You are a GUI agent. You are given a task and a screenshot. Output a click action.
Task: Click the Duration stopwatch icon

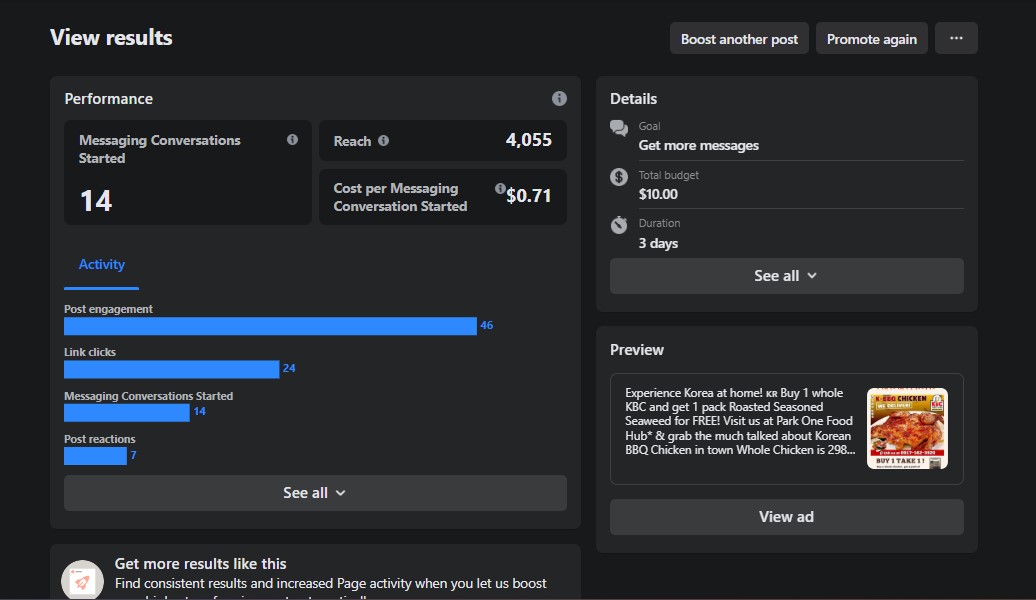[619, 225]
